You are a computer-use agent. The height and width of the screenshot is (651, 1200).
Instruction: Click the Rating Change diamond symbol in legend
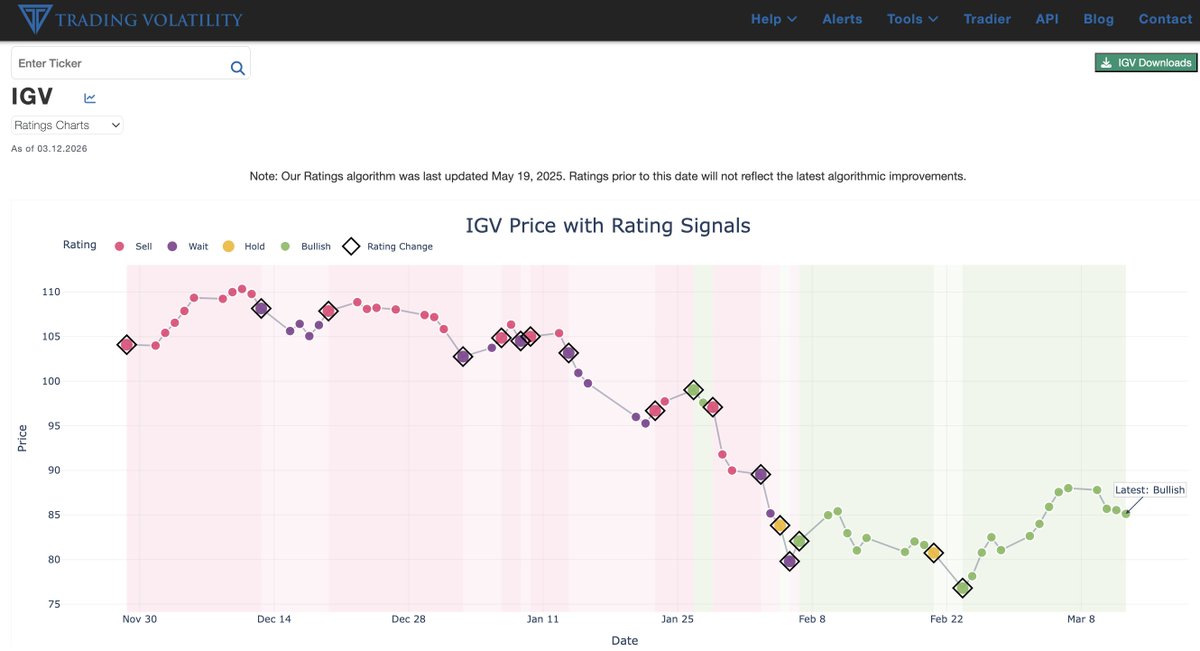click(350, 245)
